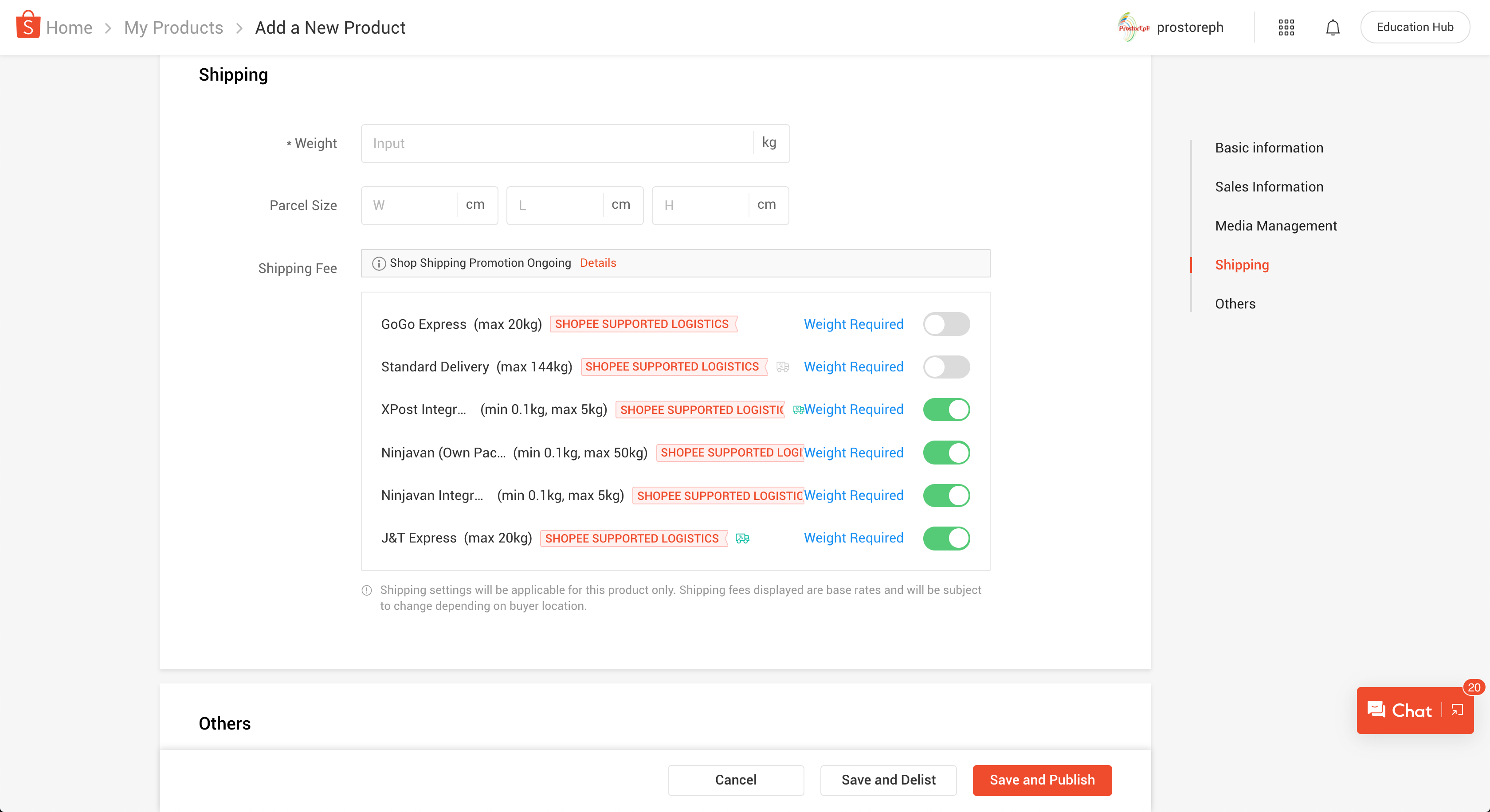Click the truck icon beside Standard Delivery
Viewport: 1490px width, 812px height.
coord(783,367)
